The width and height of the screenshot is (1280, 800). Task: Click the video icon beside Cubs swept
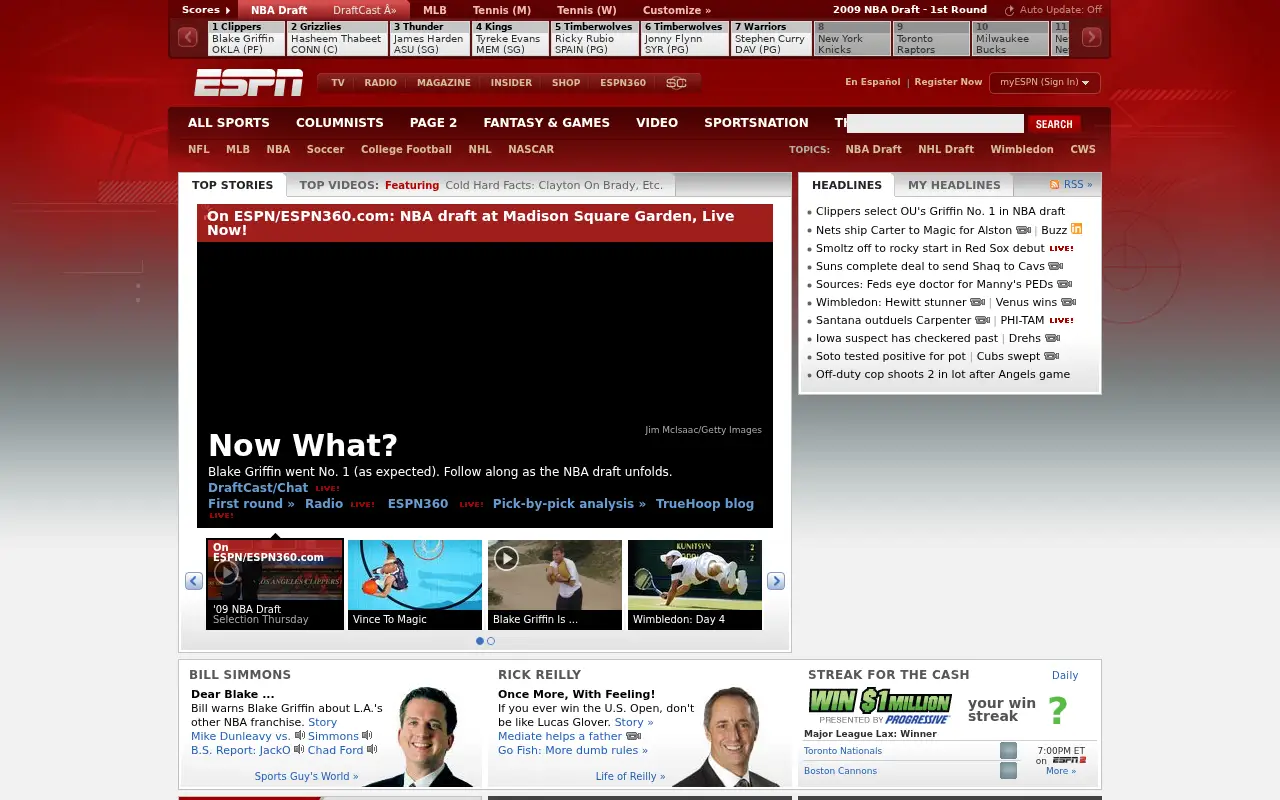[1052, 356]
